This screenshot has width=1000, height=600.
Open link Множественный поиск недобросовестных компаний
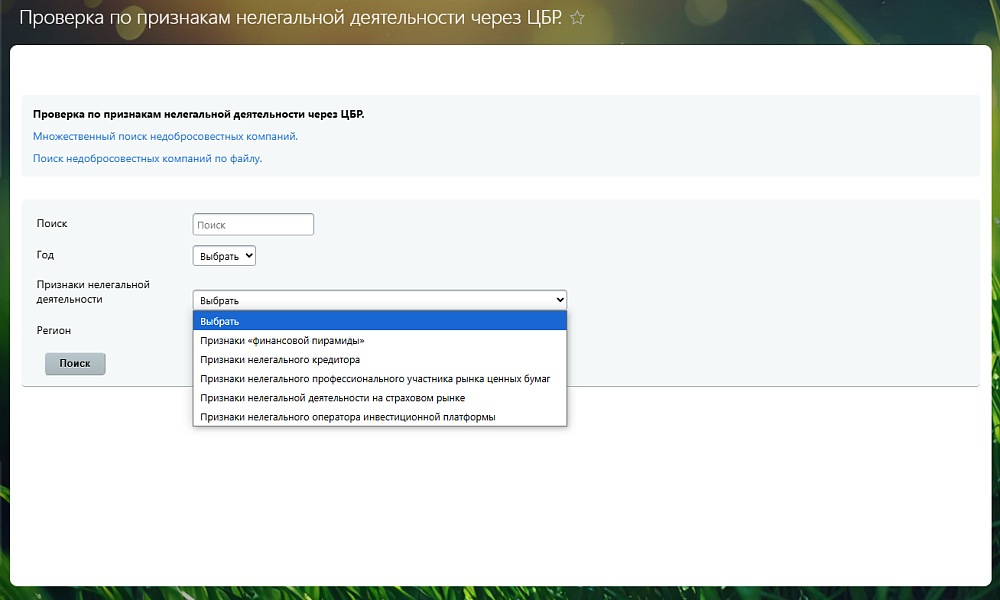(165, 136)
